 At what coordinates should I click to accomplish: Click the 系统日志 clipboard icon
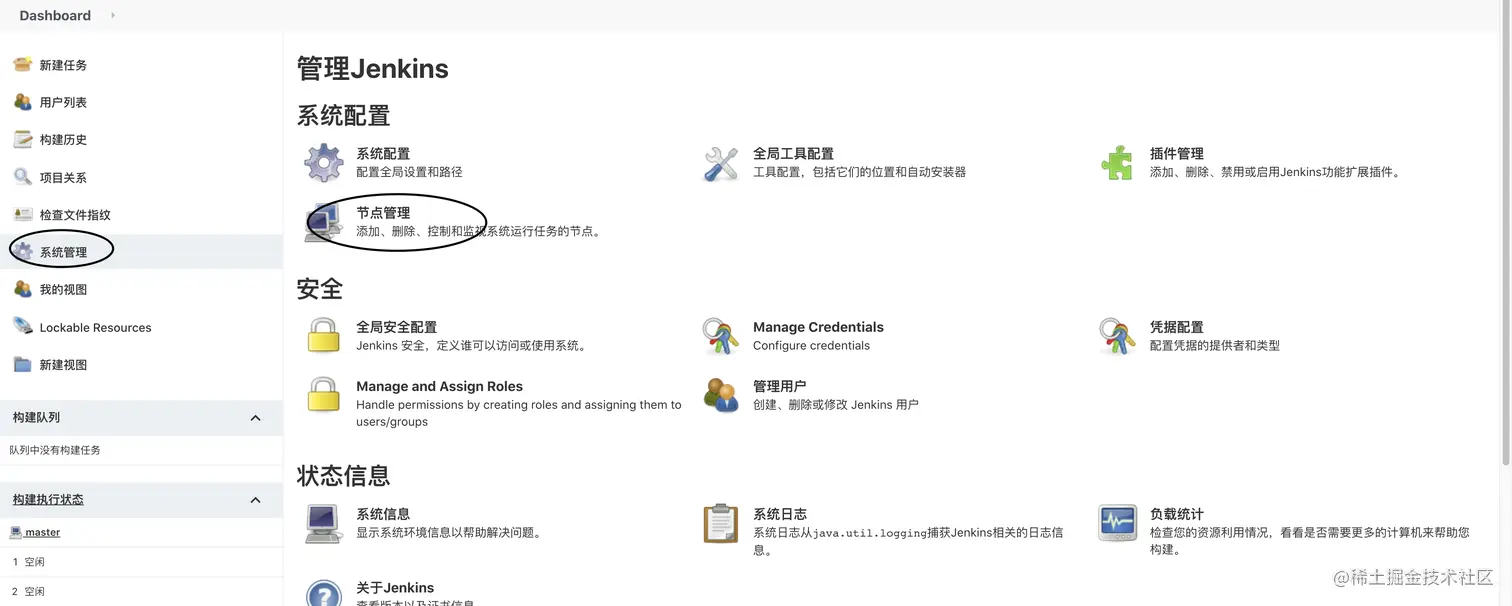pos(720,523)
